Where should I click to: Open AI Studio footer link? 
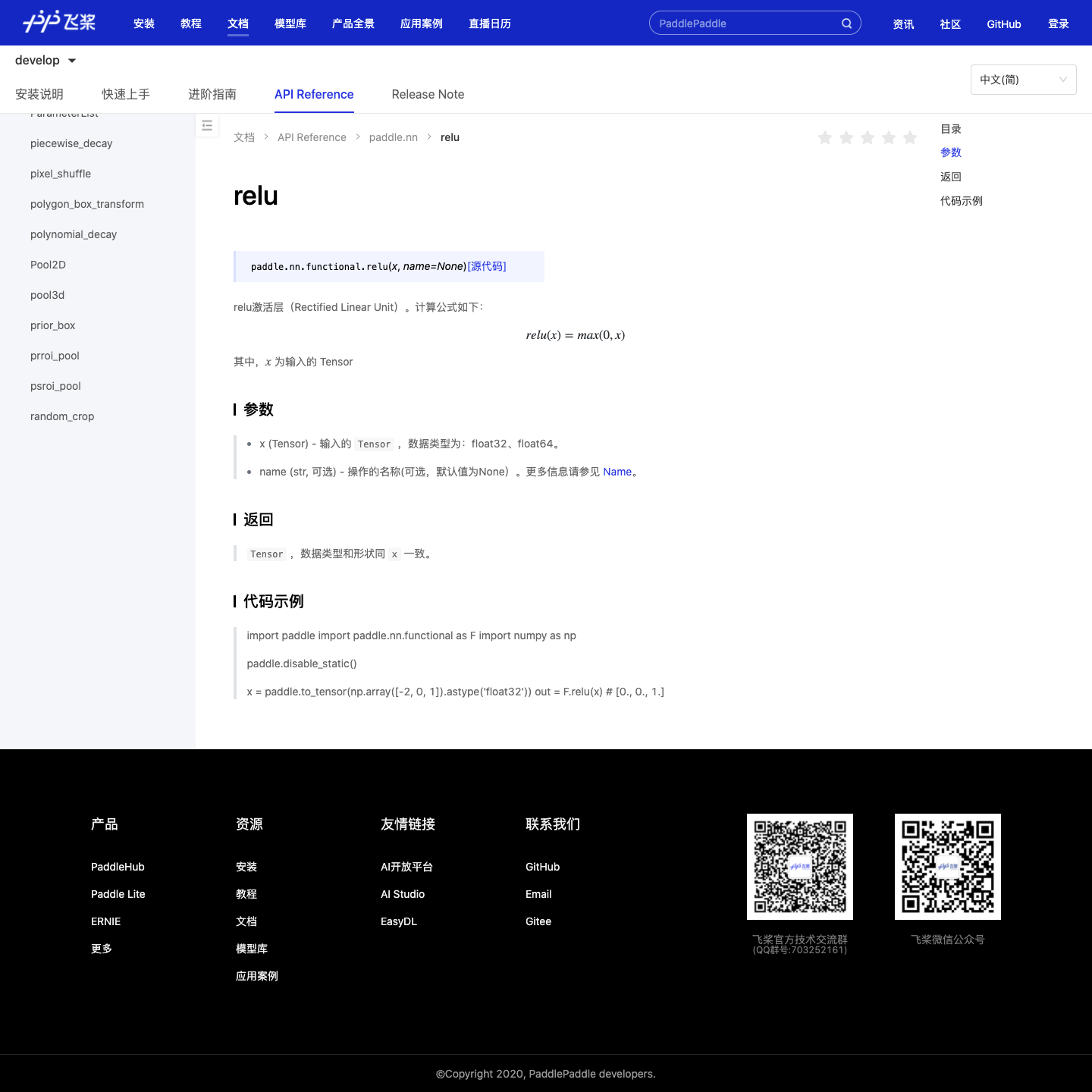403,894
